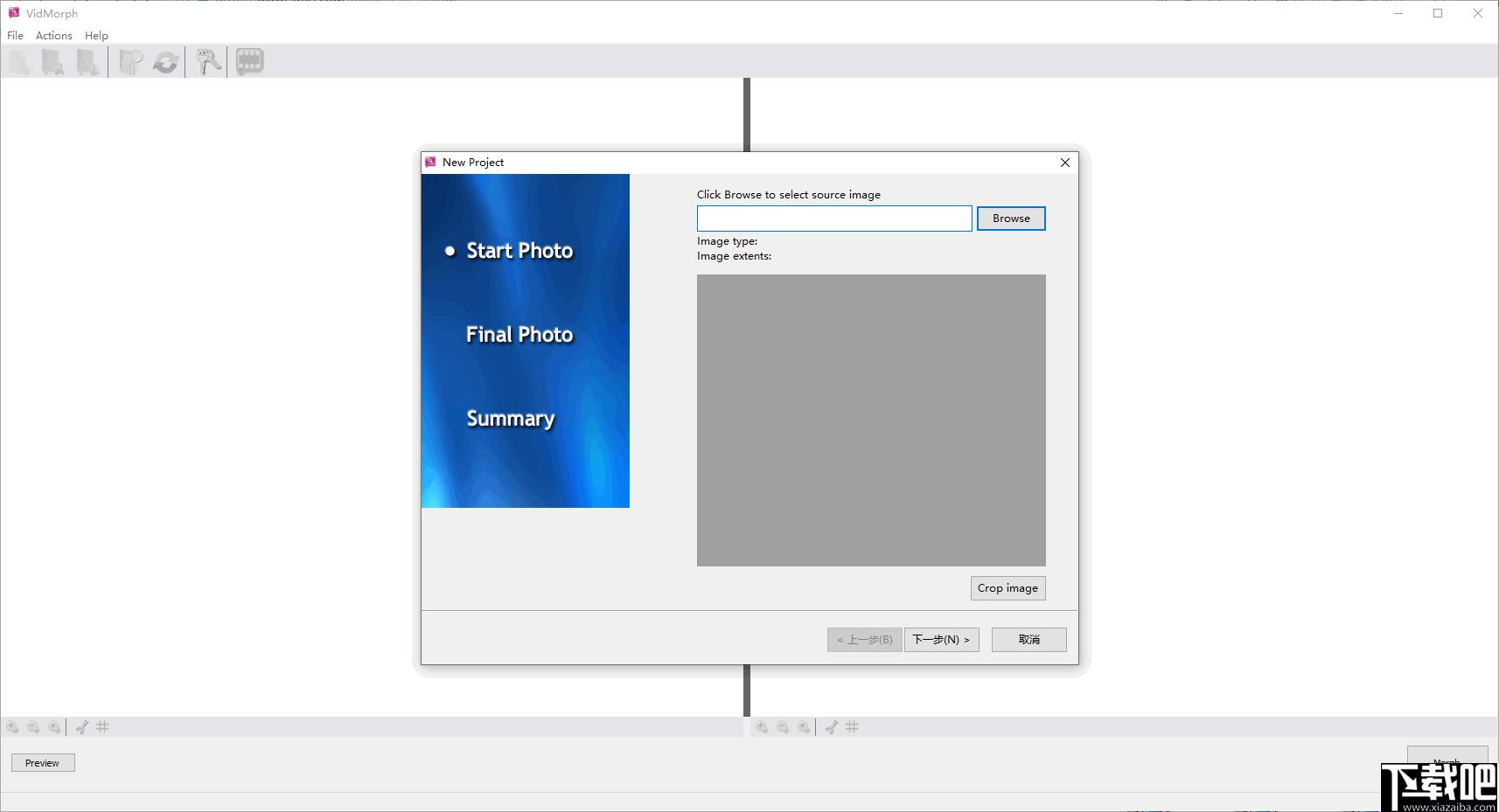
Task: Focus the source image path field
Action: [x=834, y=219]
